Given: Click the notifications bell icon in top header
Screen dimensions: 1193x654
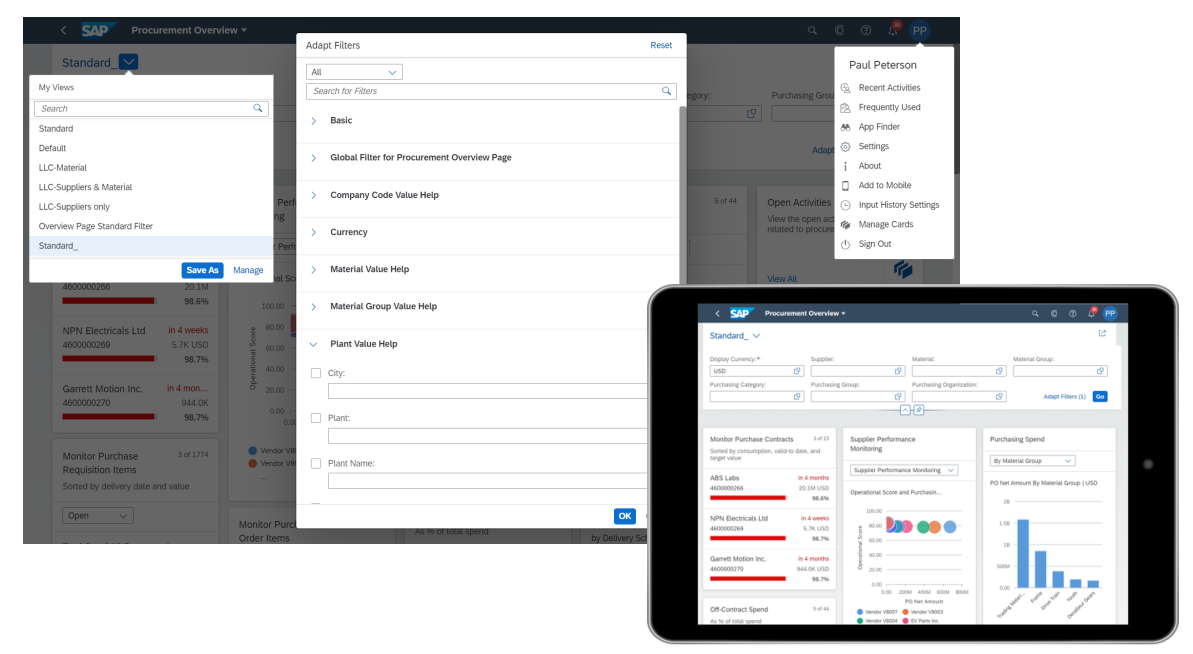Looking at the screenshot, I should click(893, 31).
